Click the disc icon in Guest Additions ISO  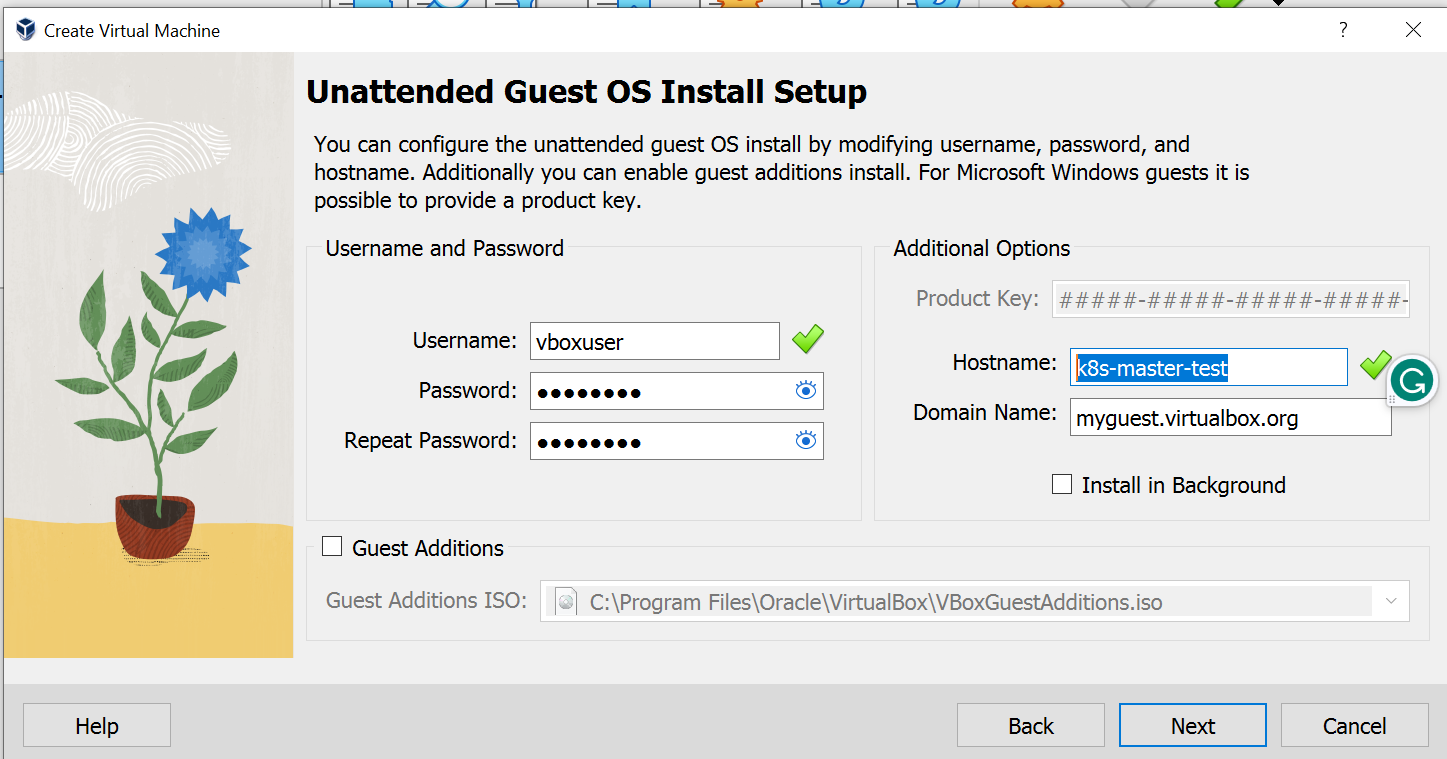tap(567, 602)
